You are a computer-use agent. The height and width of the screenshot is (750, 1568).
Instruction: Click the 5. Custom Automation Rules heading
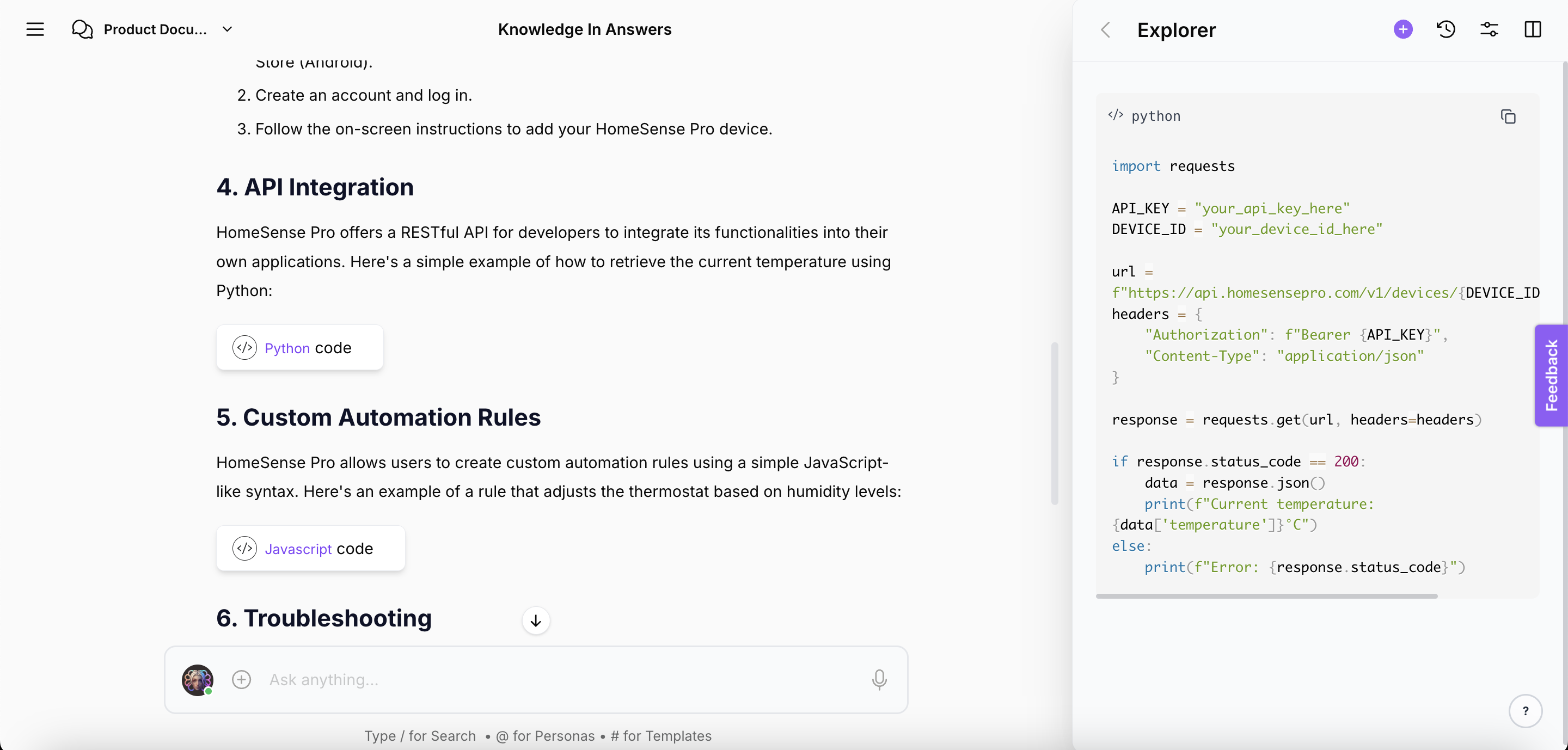pos(378,417)
